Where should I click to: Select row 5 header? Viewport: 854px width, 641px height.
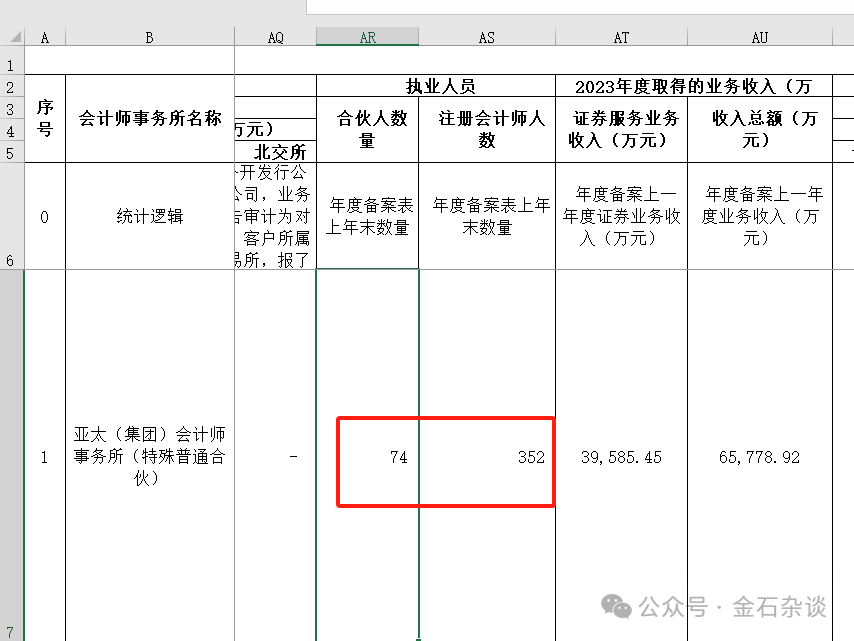tap(11, 152)
